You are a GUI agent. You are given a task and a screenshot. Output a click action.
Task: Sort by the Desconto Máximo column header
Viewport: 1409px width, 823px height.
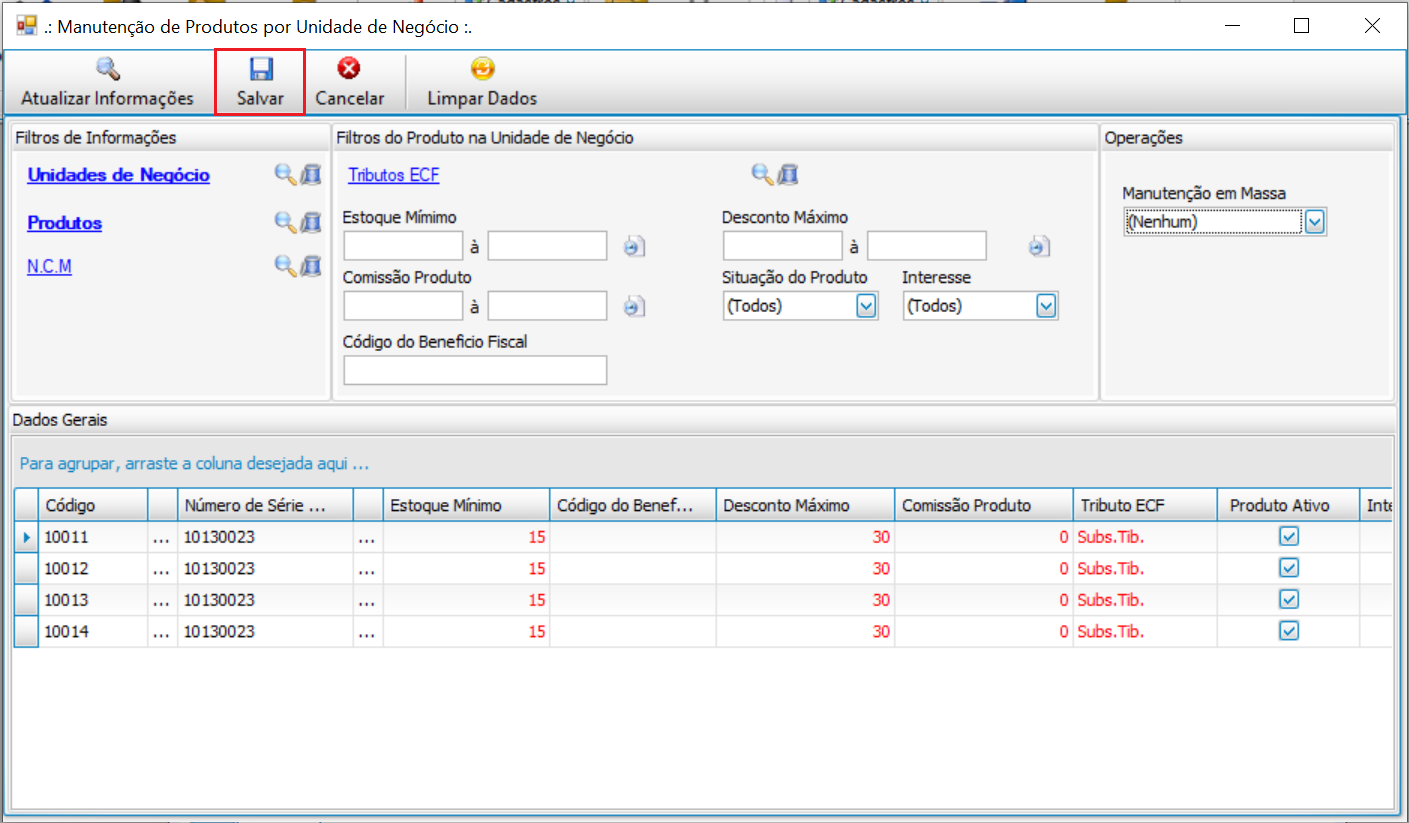coord(806,505)
